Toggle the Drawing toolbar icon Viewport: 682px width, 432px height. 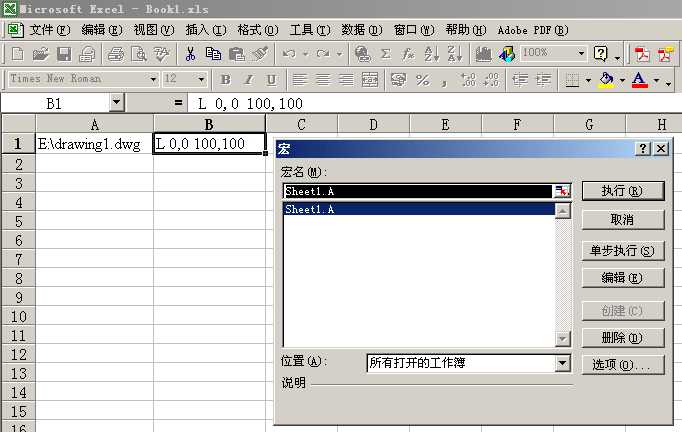click(x=506, y=54)
